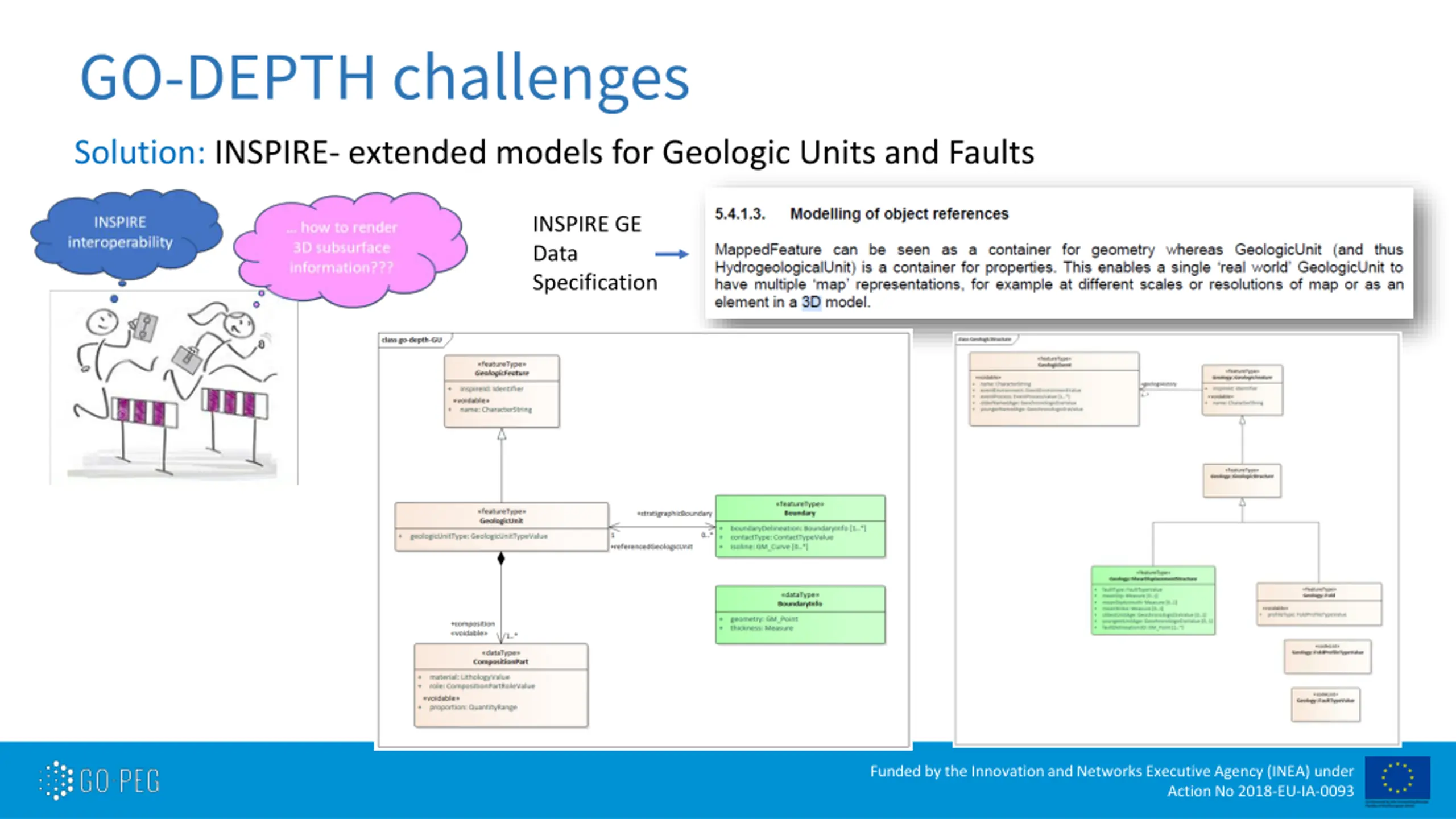
Task: Select the subtitle about Geologic Units and Faults
Action: pos(624,152)
